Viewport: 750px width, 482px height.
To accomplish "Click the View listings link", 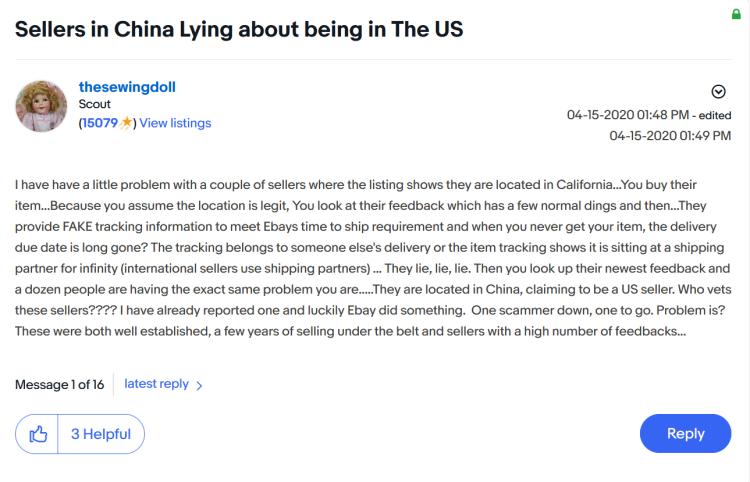I will 175,123.
